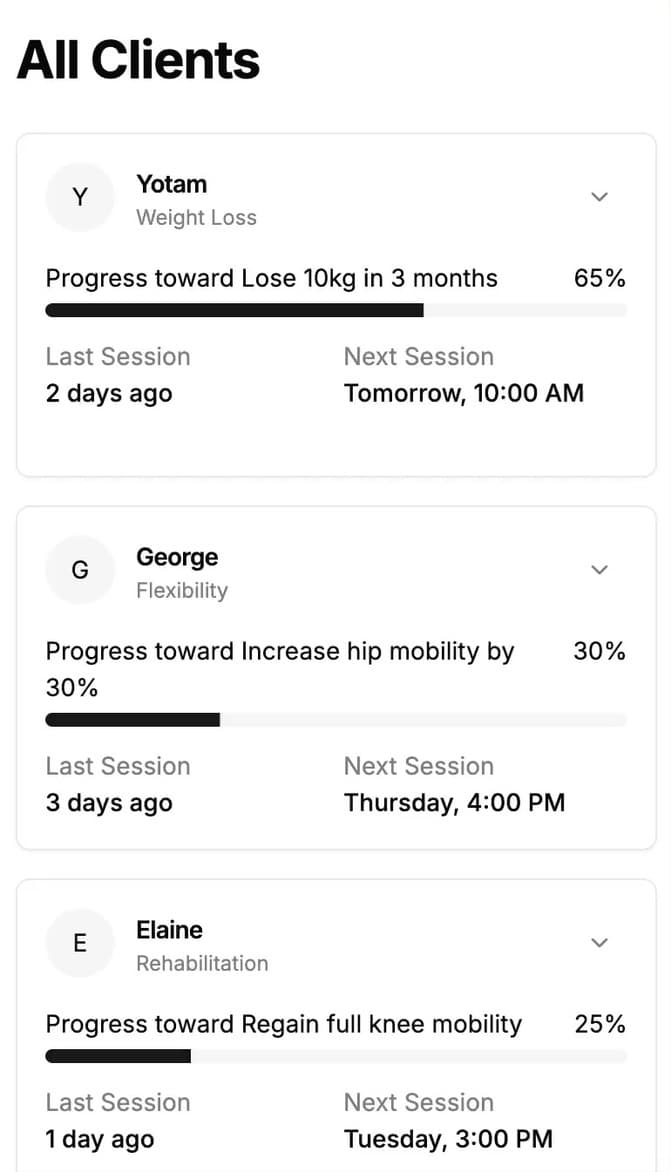
Task: Click the Rehabilitation category label
Action: (x=202, y=964)
